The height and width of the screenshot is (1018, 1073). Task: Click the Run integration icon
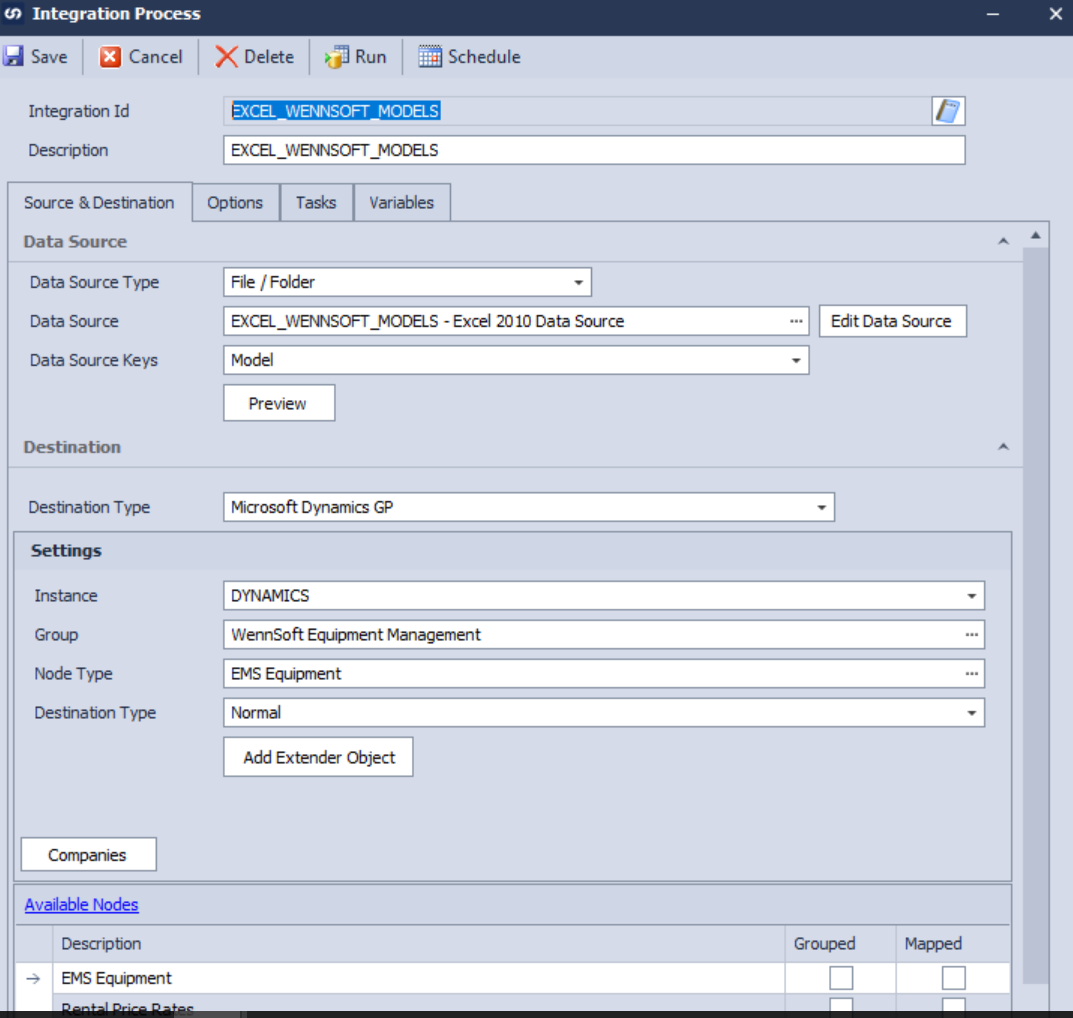pos(337,56)
